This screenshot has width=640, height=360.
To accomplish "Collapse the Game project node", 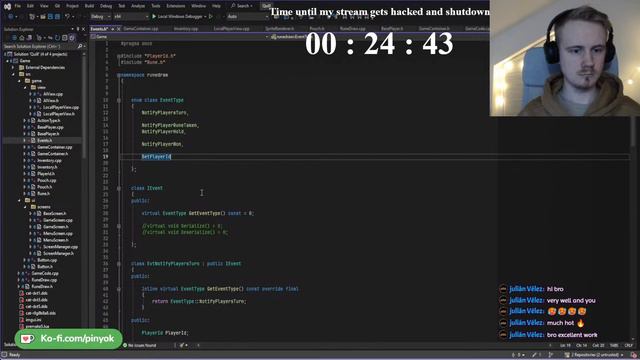I will coord(8,61).
